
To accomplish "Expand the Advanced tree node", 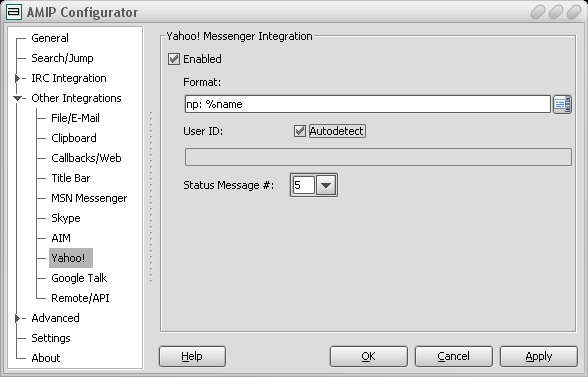I will 17,318.
